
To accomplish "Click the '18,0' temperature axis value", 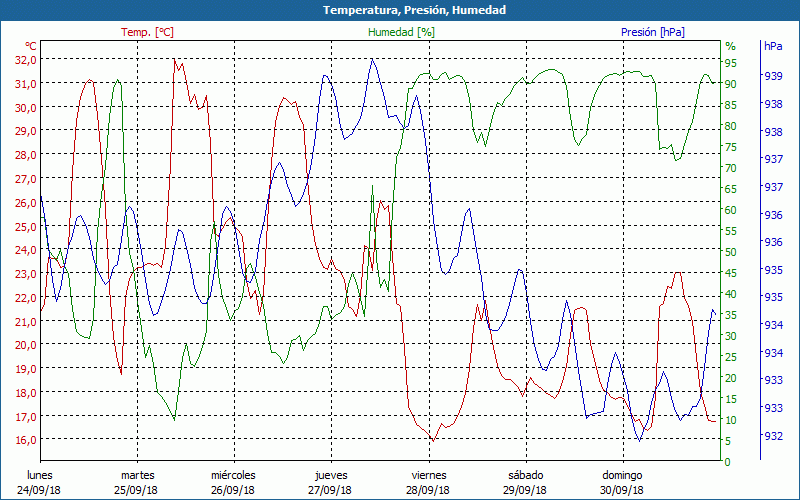I will pos(26,392).
